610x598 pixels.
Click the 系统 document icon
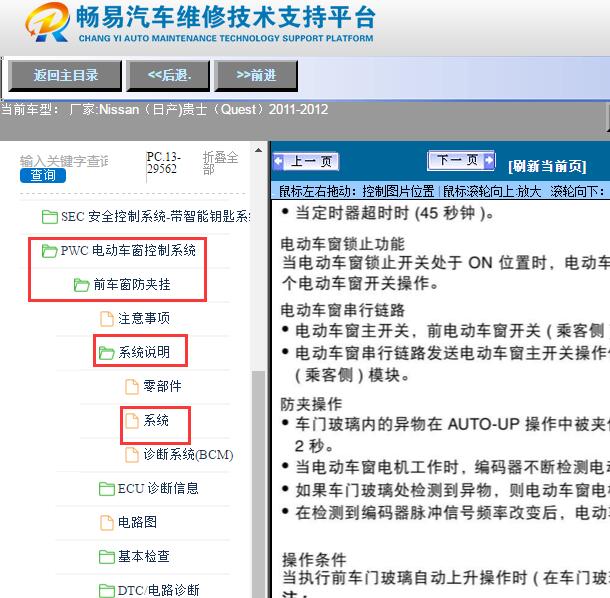131,421
